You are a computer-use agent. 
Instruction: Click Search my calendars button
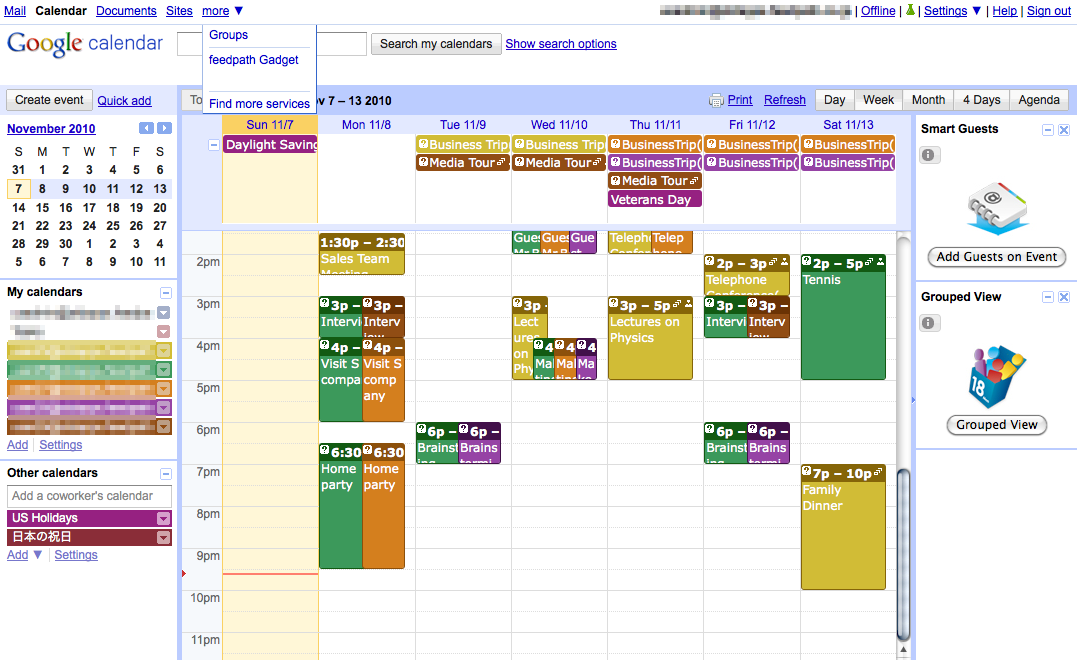[436, 44]
